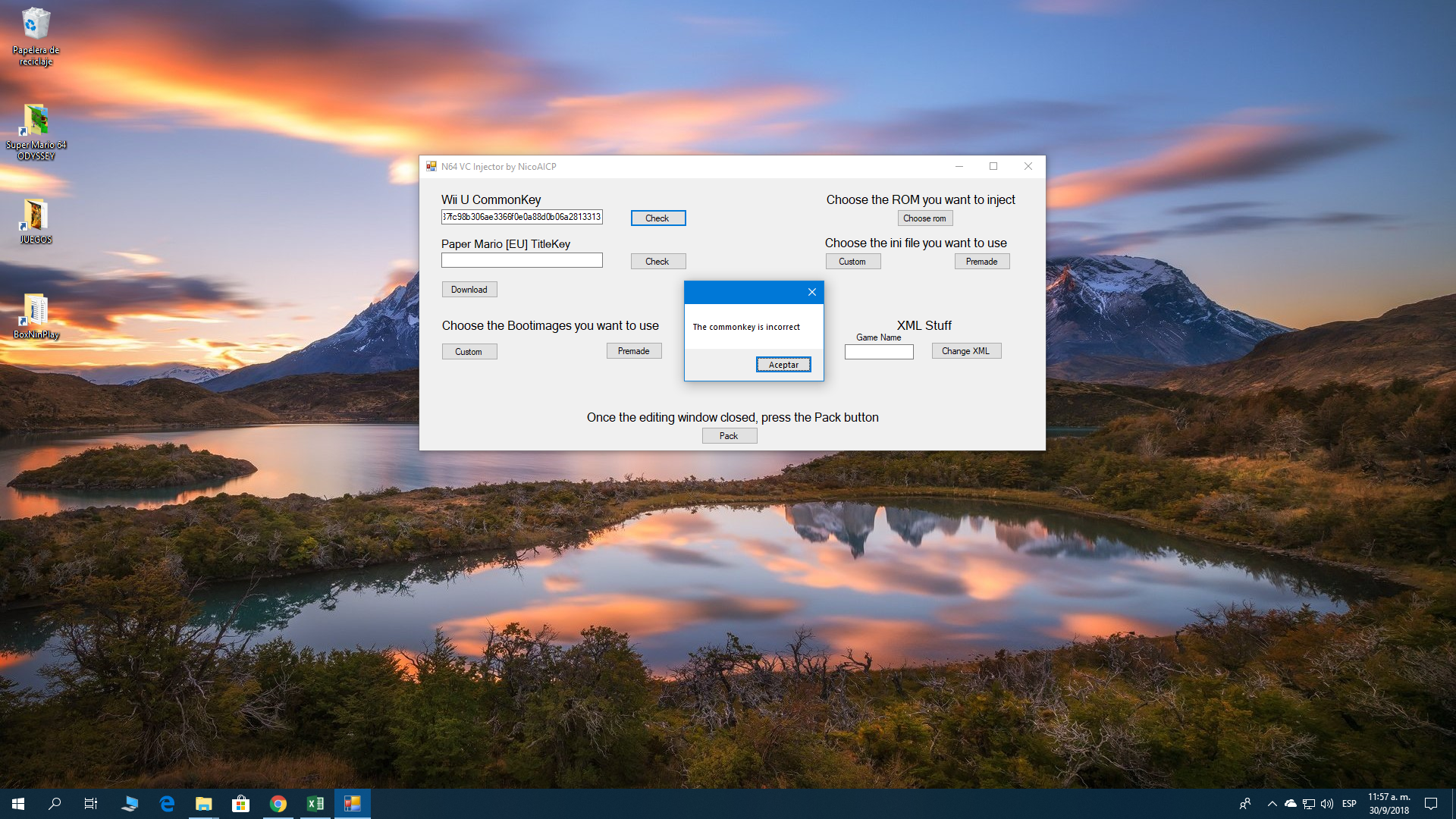Image resolution: width=1456 pixels, height=819 pixels.
Task: Choose Custom Bootimages button
Action: pos(469,352)
